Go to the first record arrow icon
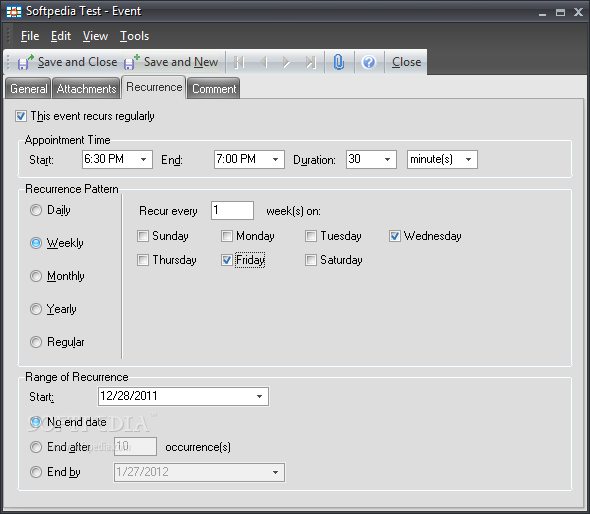 coord(239,62)
